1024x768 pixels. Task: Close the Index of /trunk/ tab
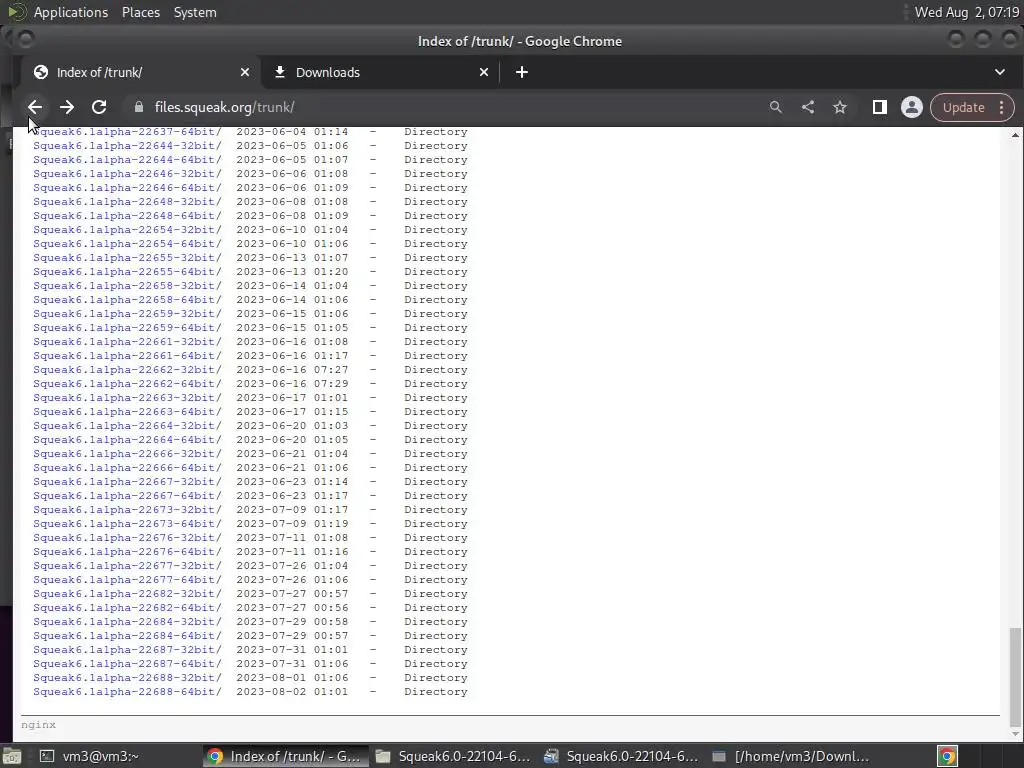pyautogui.click(x=245, y=72)
